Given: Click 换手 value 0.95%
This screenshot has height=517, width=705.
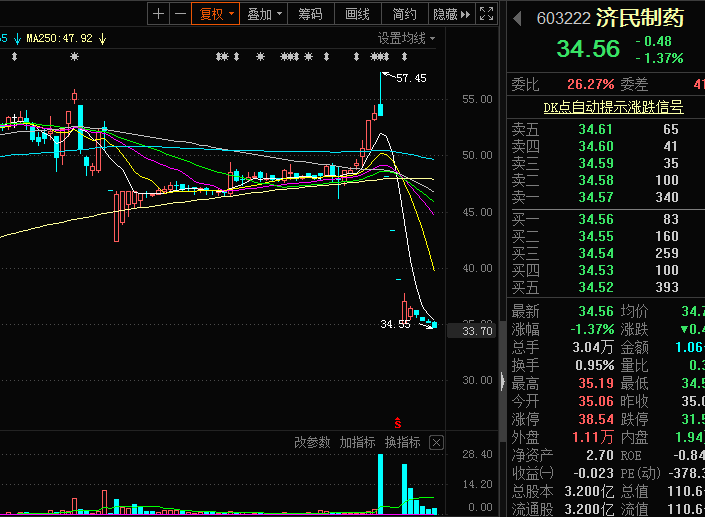Looking at the screenshot, I should click(x=594, y=365).
